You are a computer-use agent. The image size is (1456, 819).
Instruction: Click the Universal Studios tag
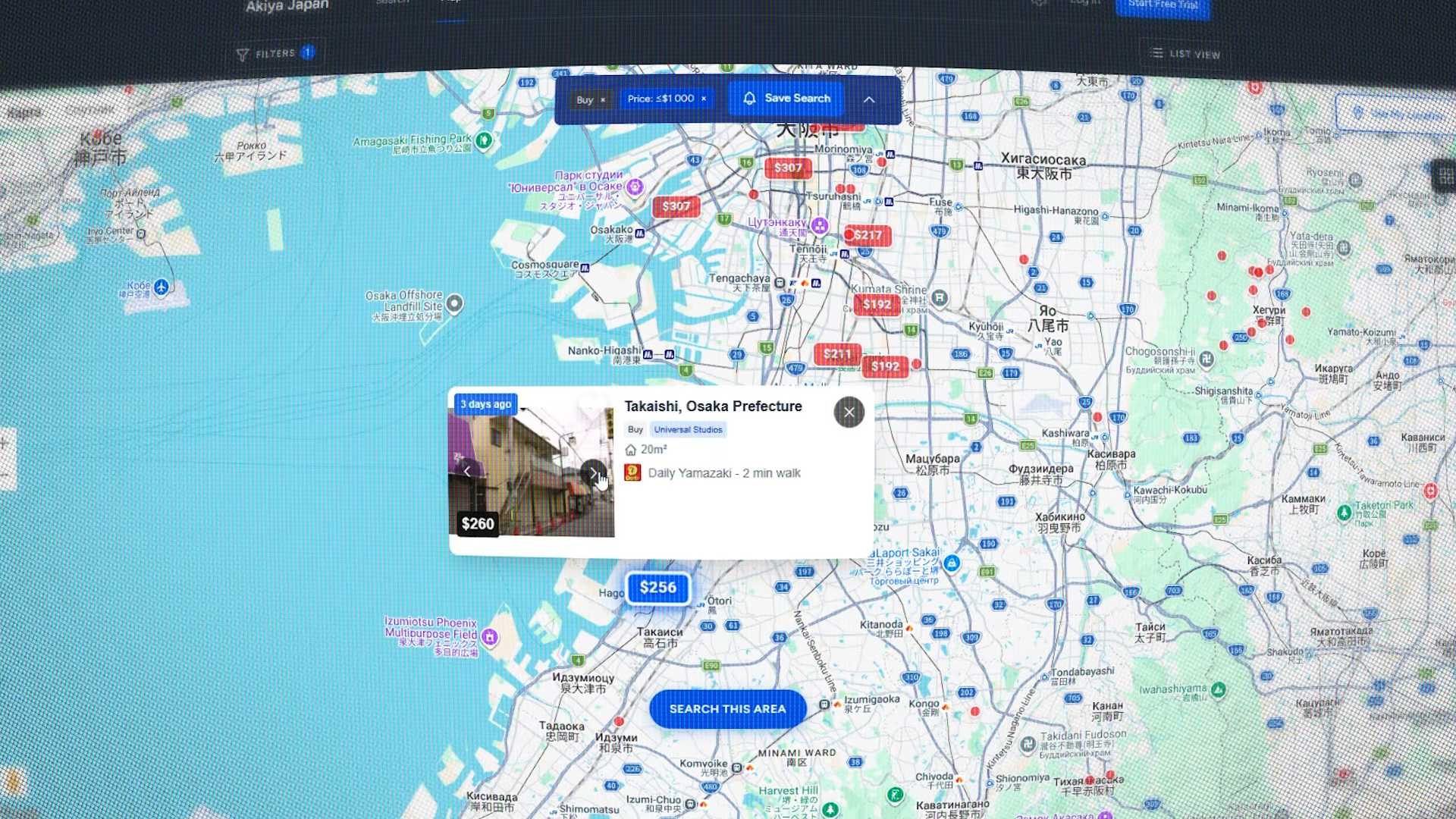688,430
